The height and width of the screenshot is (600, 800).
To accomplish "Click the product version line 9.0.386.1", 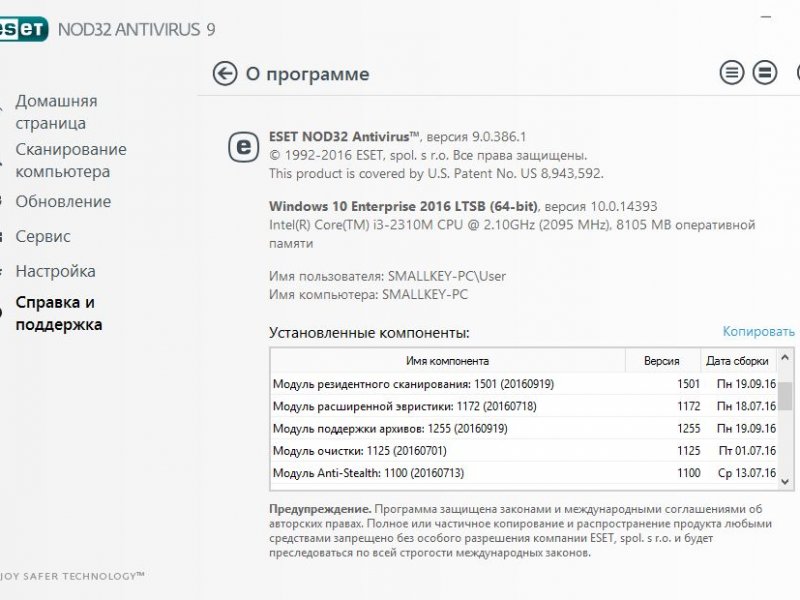I will [x=397, y=137].
